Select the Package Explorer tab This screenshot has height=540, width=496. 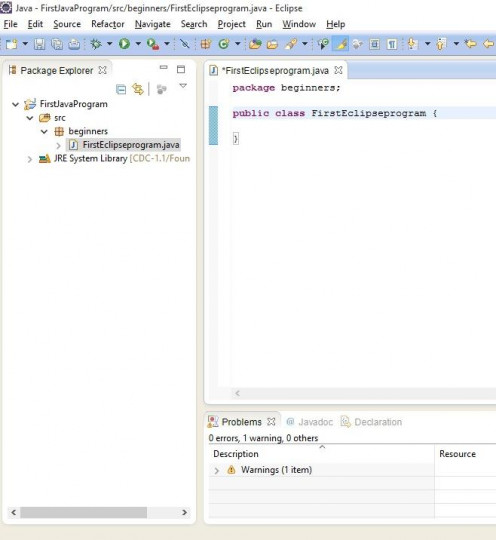(x=57, y=71)
